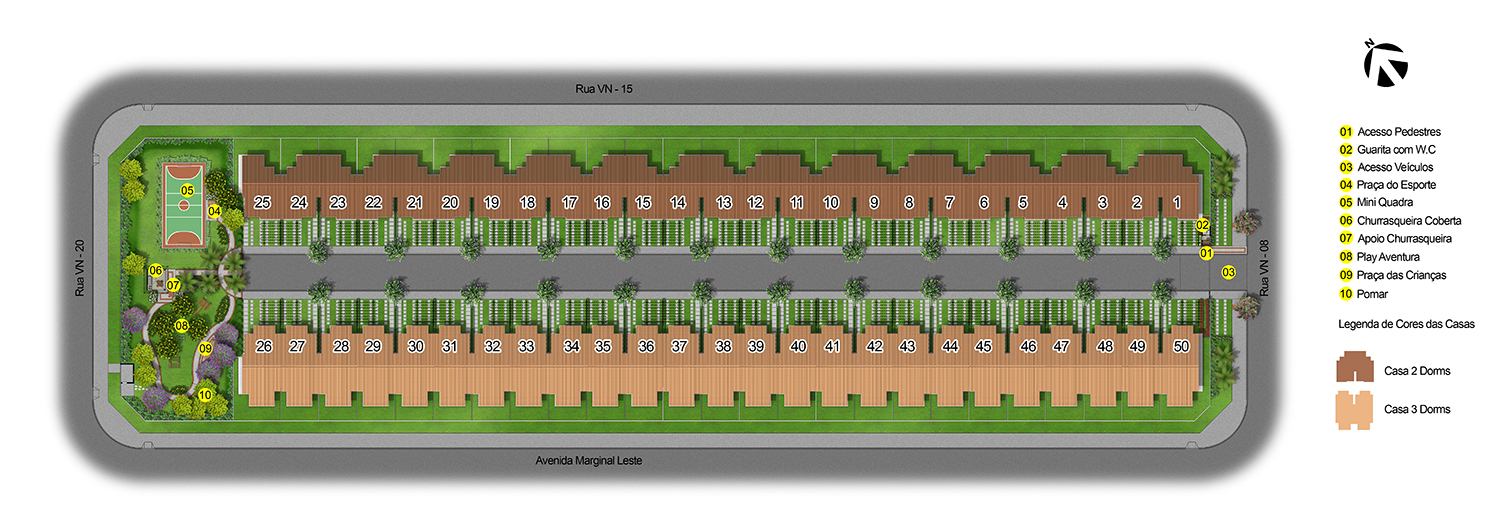Select house number 32

point(493,347)
